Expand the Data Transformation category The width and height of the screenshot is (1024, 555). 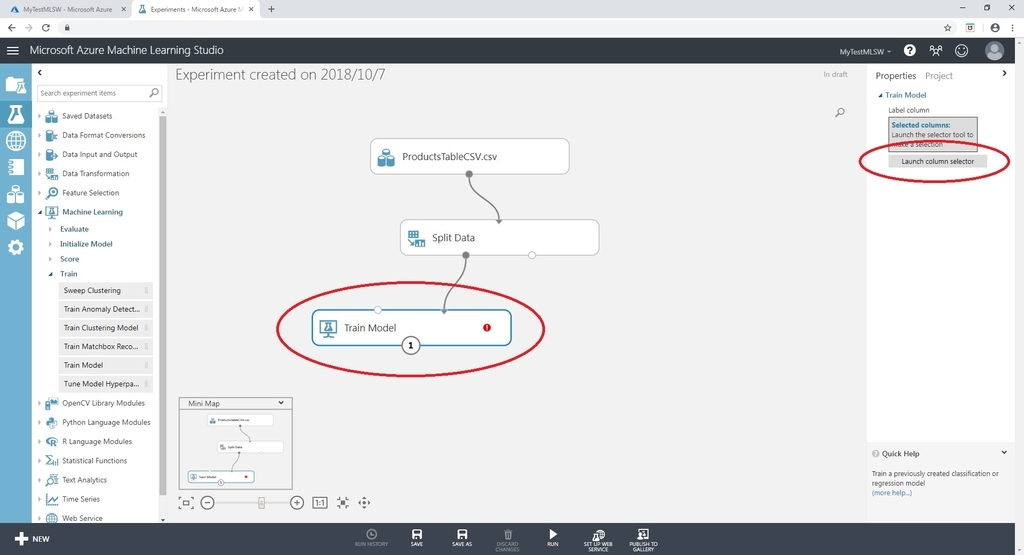pyautogui.click(x=39, y=174)
